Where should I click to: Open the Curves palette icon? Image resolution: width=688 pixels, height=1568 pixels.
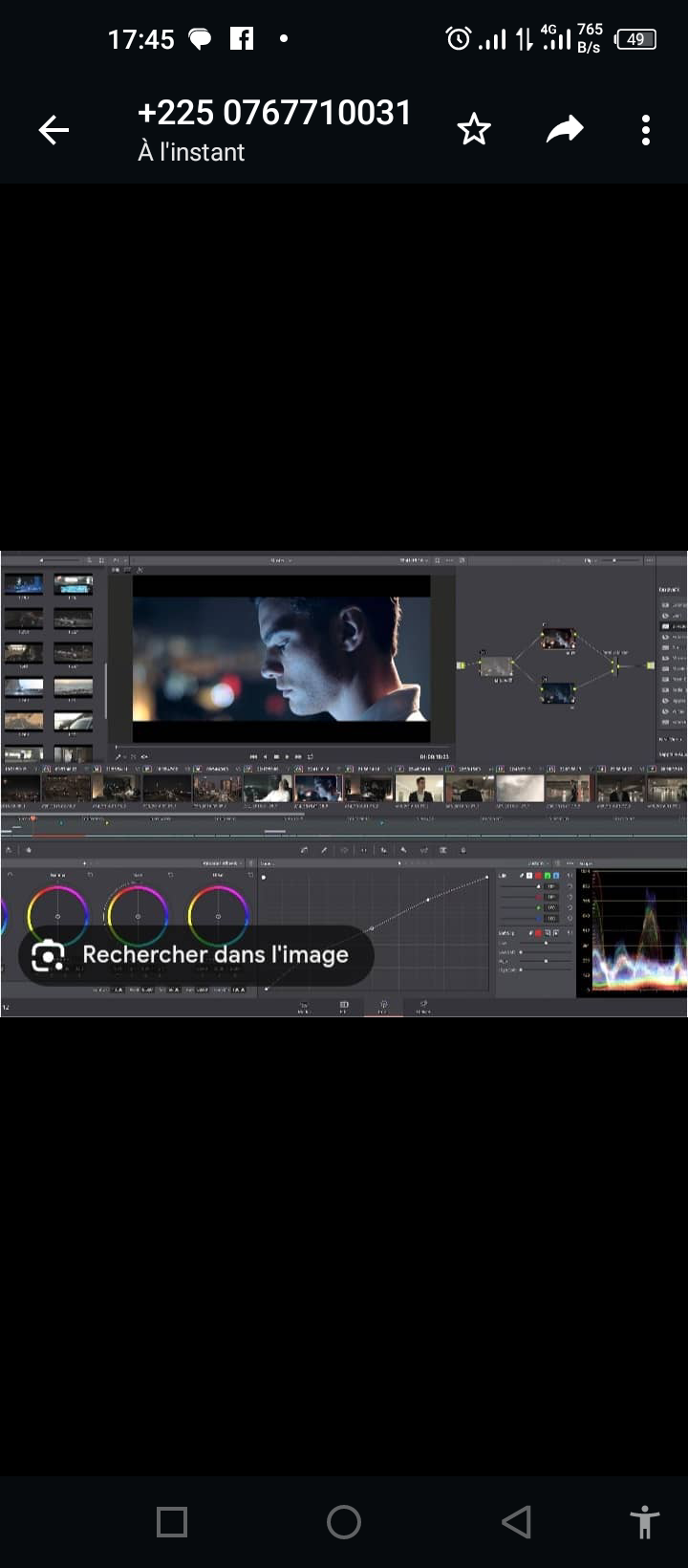[x=304, y=850]
